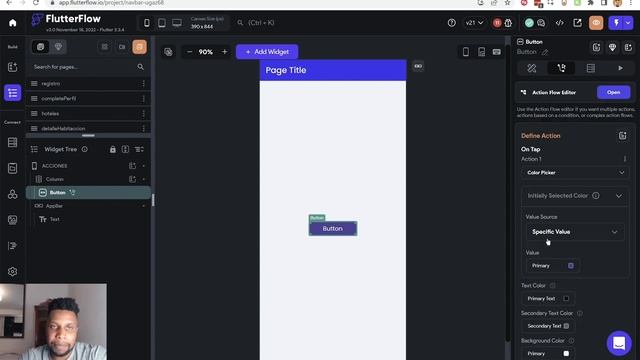Open the debug bug icon in the top bar
This screenshot has height=360, width=640.
coord(508,23)
